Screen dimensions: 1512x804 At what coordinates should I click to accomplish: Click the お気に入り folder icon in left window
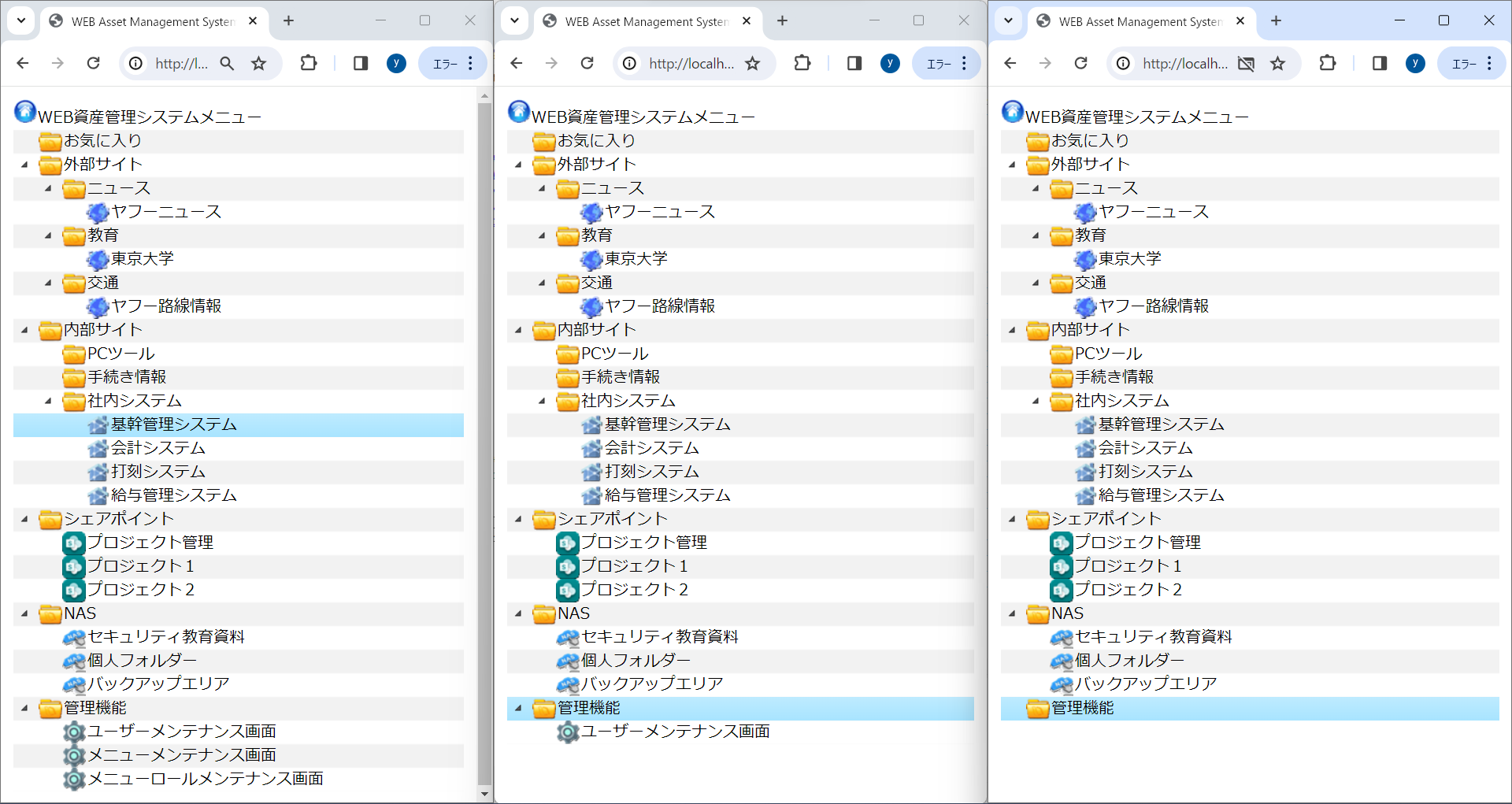pos(50,142)
